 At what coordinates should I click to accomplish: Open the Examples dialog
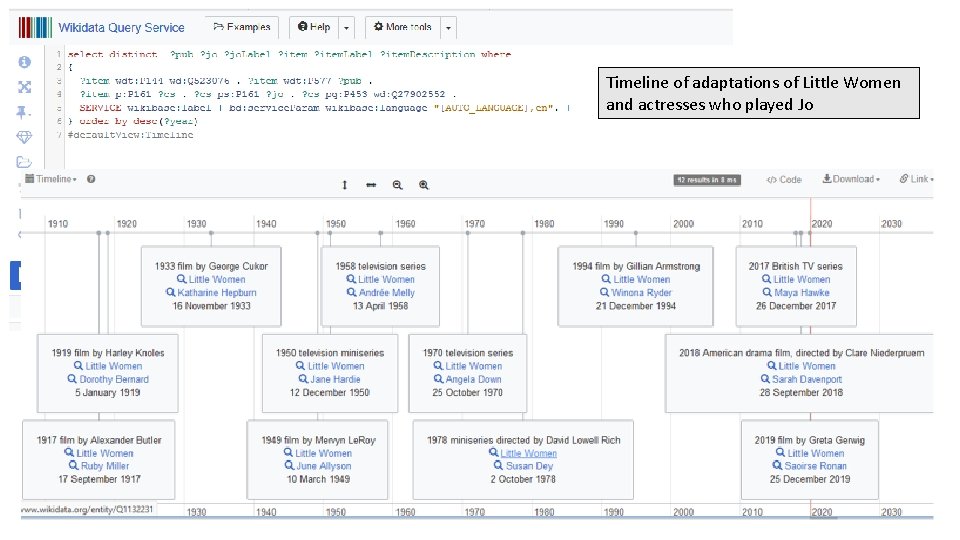(x=242, y=28)
